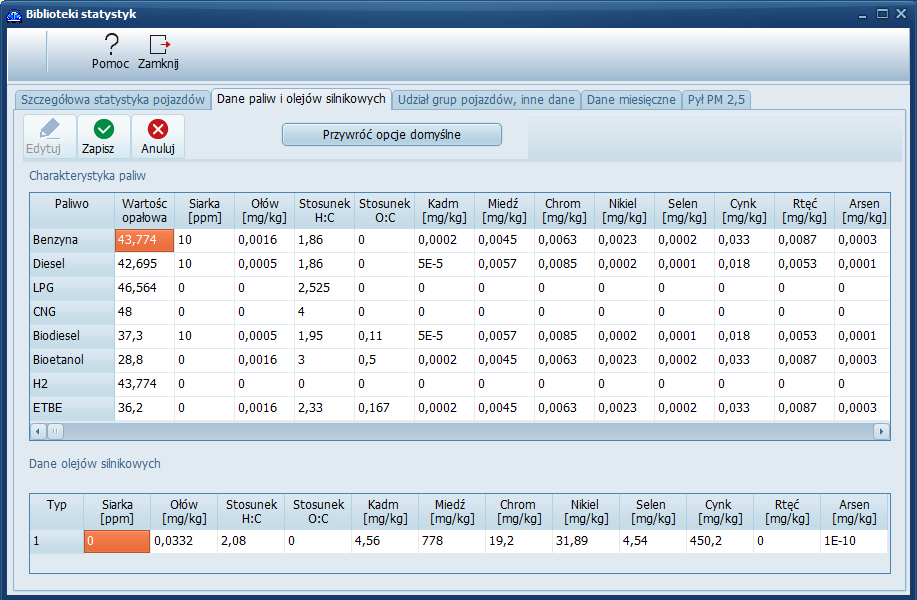Viewport: 917px width, 600px height.
Task: Click Diesel heating value 42,695
Action: [144, 264]
